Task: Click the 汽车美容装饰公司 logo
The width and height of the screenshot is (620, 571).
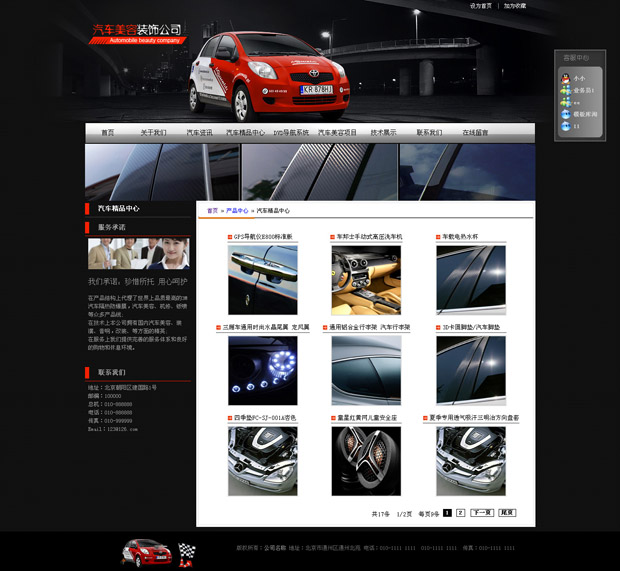Action: point(137,34)
